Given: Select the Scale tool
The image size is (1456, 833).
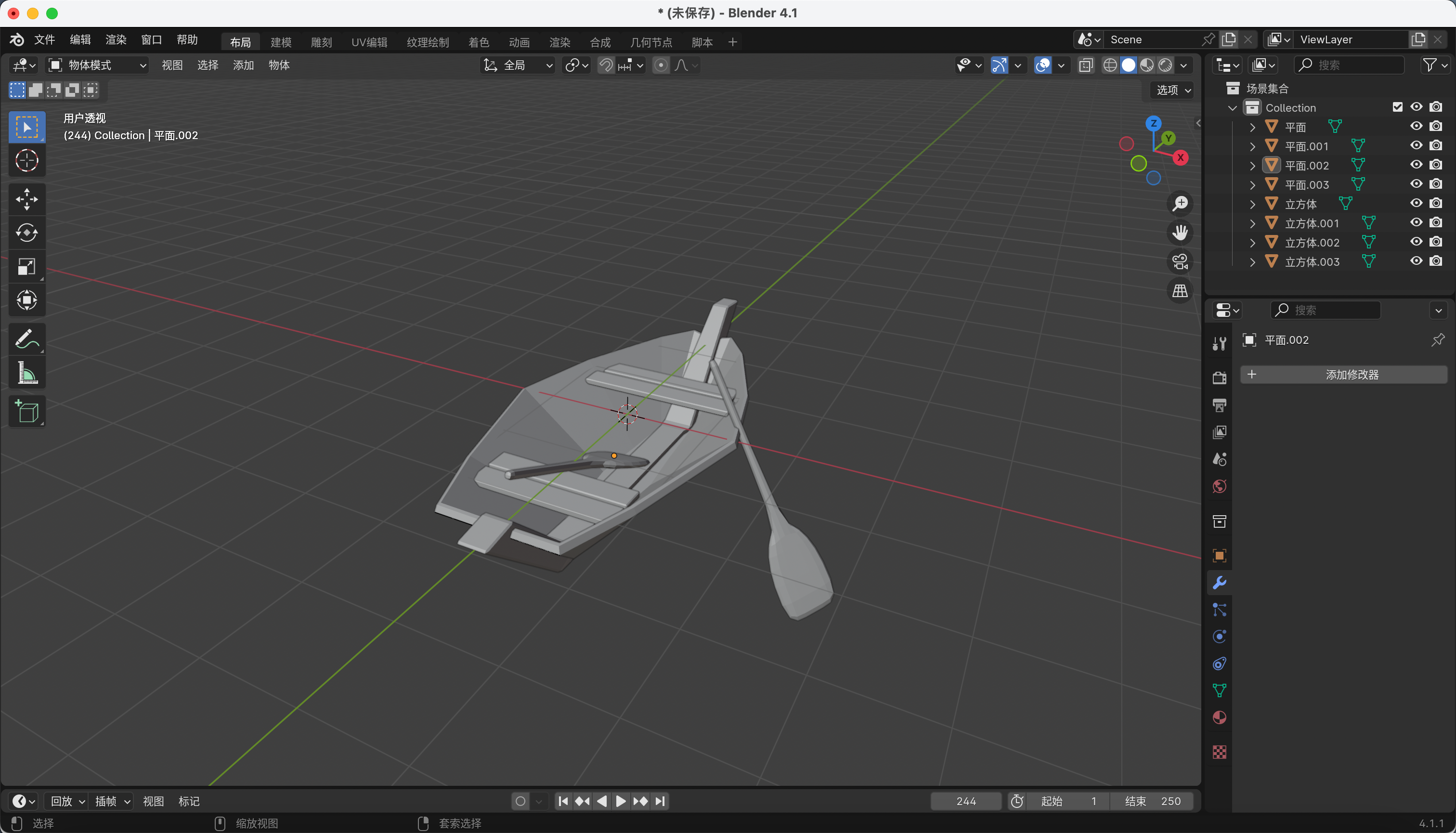Looking at the screenshot, I should (x=26, y=266).
